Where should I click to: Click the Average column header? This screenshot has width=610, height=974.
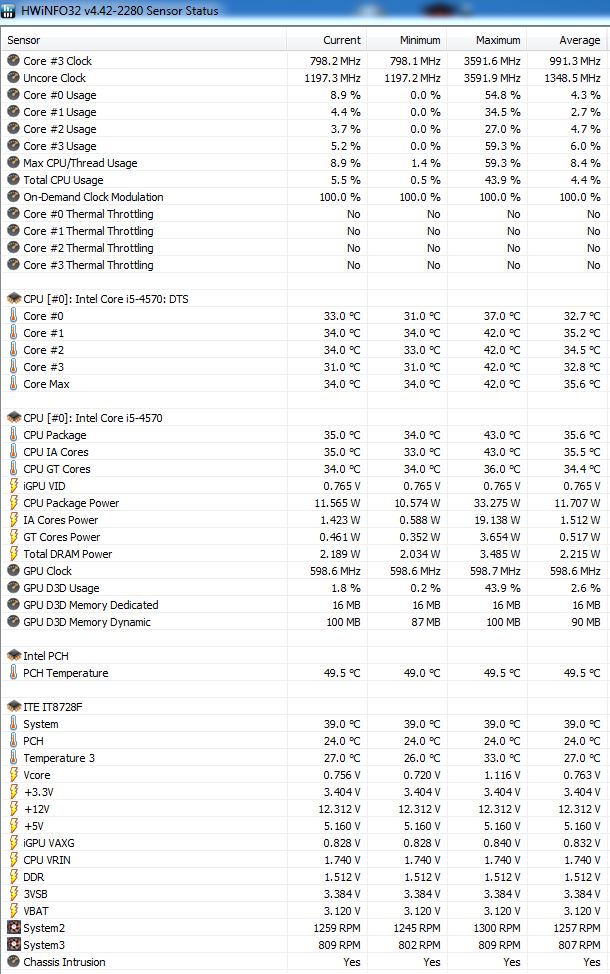pos(580,40)
